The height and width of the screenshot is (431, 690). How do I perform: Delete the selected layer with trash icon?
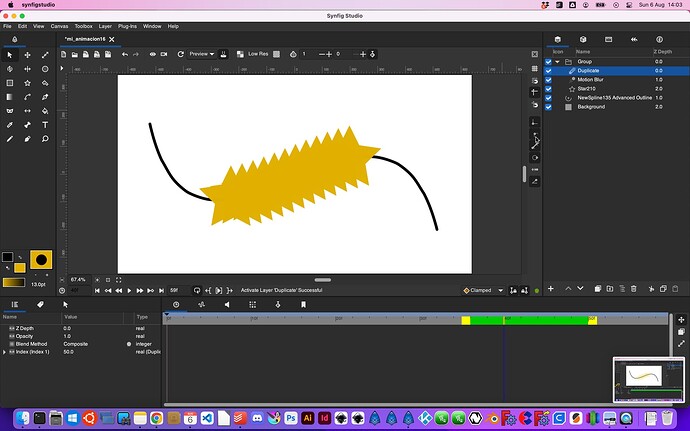tap(633, 289)
